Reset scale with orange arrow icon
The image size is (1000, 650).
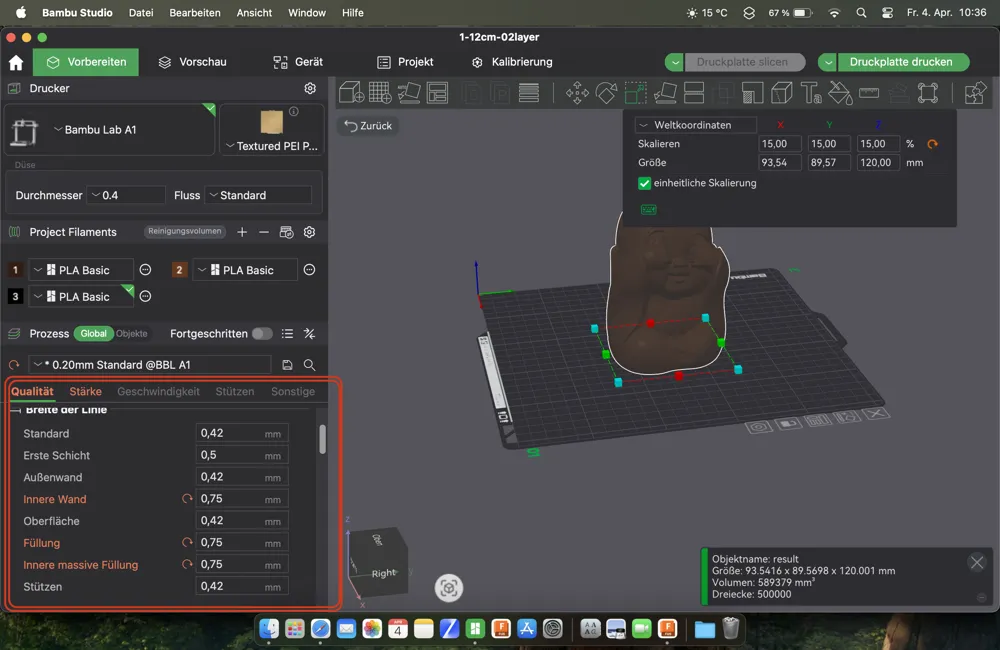932,144
